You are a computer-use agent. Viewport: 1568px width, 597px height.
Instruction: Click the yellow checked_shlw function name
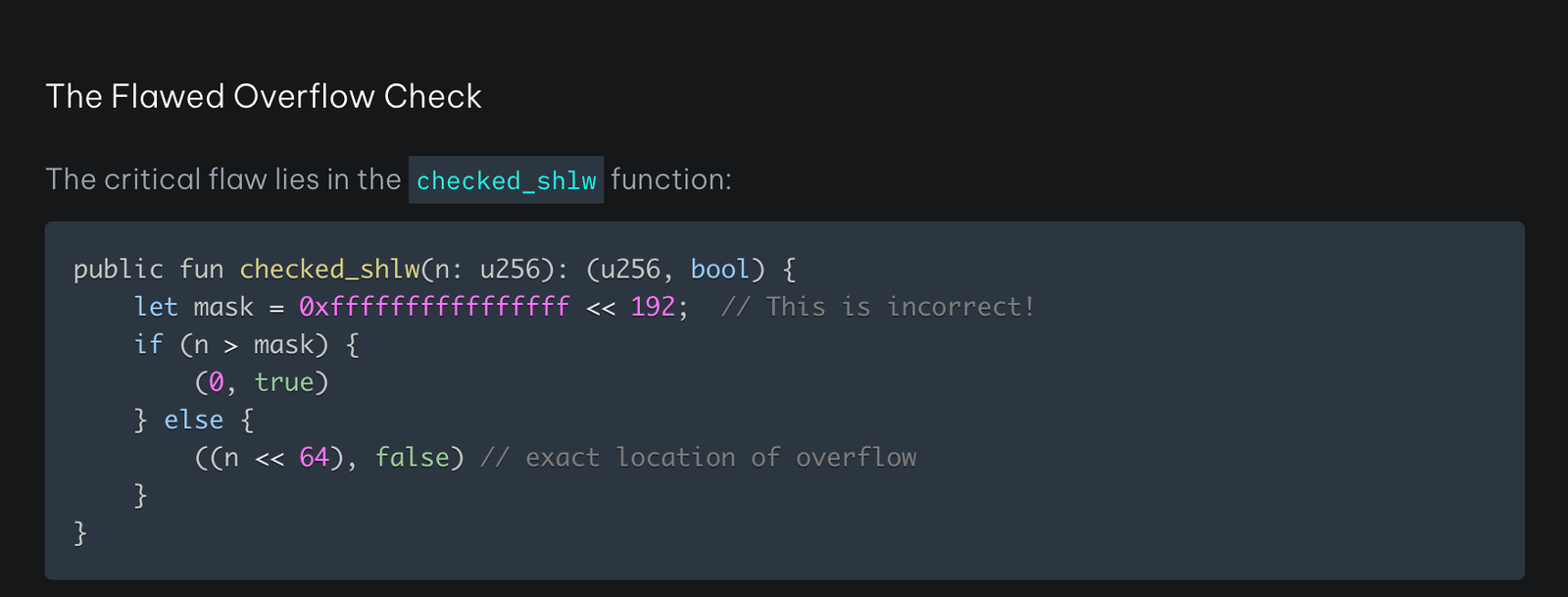329,270
